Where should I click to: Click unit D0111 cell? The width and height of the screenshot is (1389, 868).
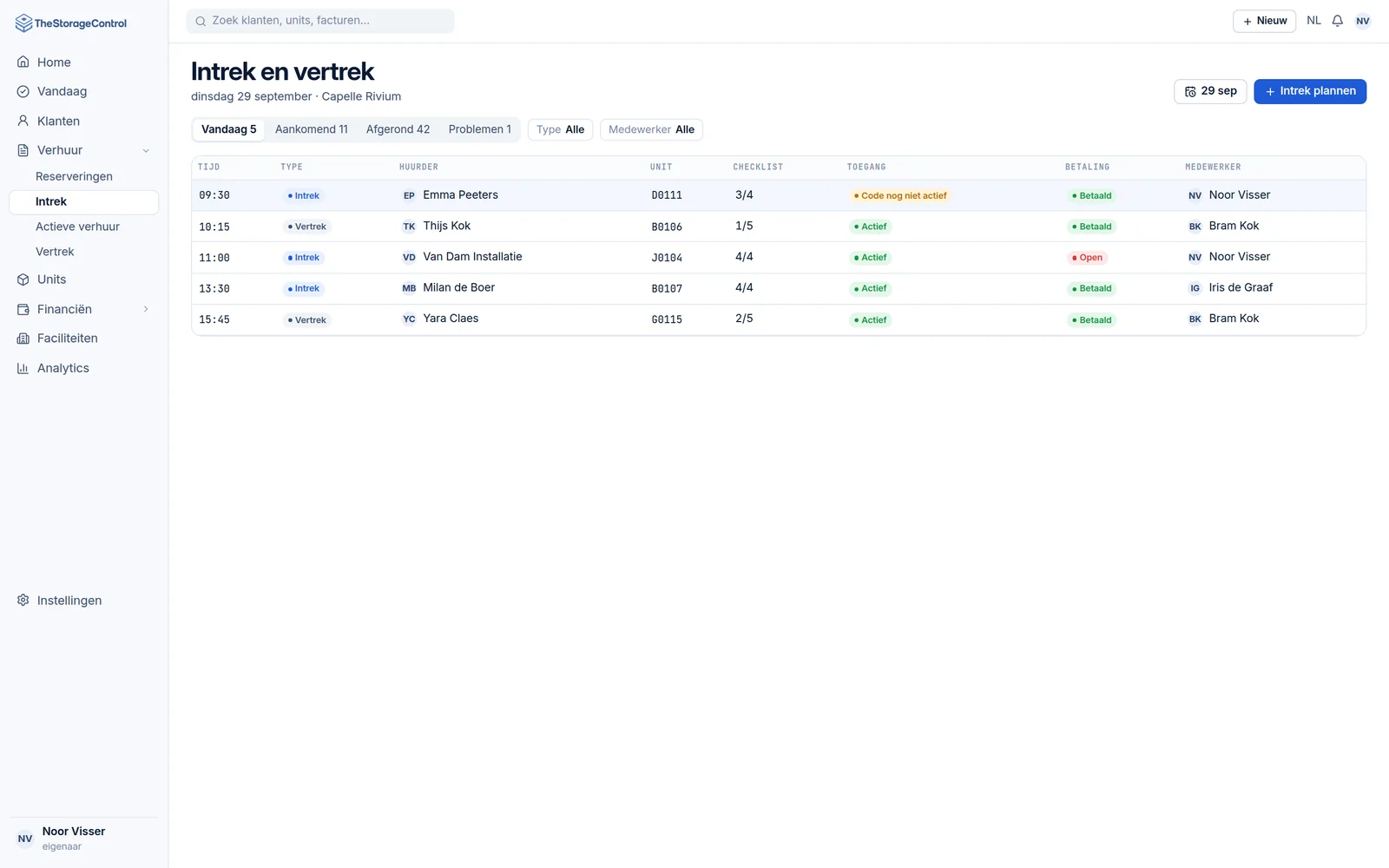[x=667, y=195]
